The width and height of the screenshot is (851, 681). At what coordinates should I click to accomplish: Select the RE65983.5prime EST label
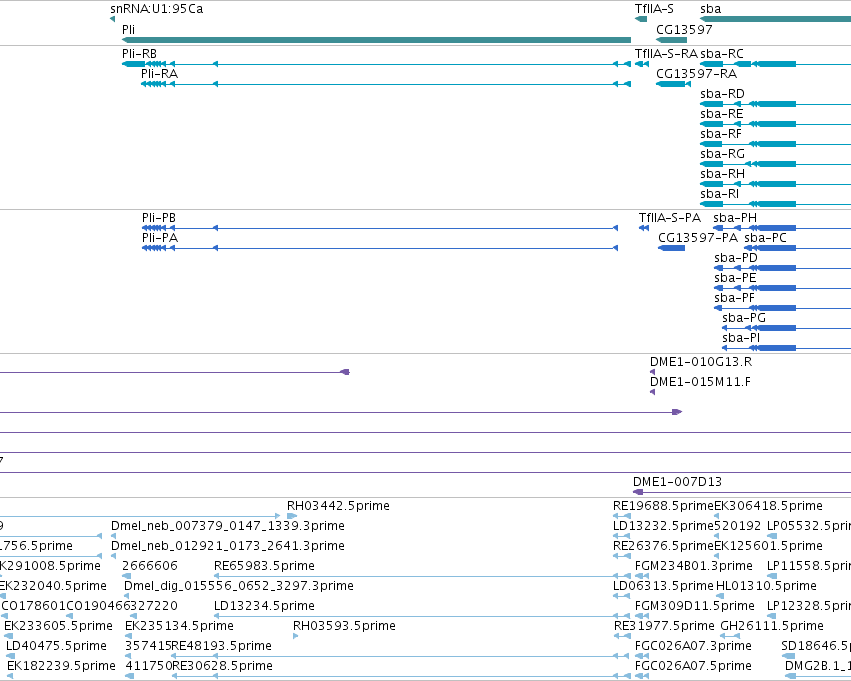pyautogui.click(x=264, y=567)
